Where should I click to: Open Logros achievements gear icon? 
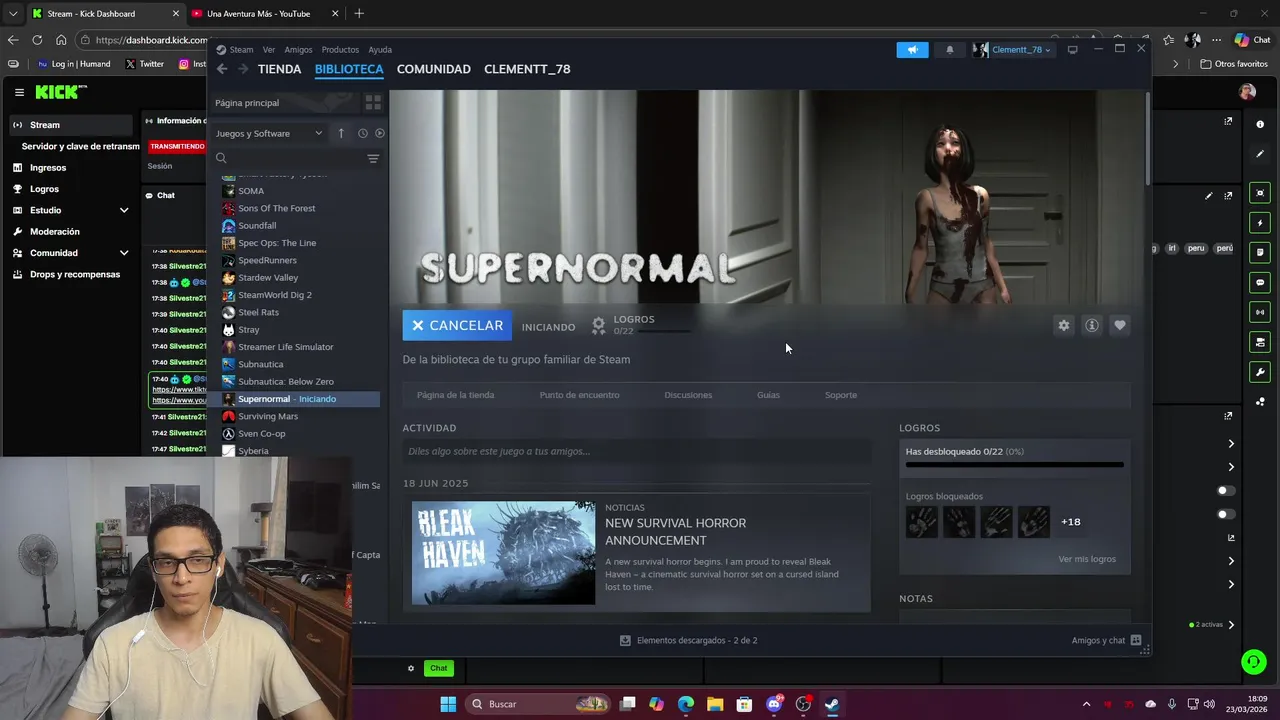tap(598, 325)
